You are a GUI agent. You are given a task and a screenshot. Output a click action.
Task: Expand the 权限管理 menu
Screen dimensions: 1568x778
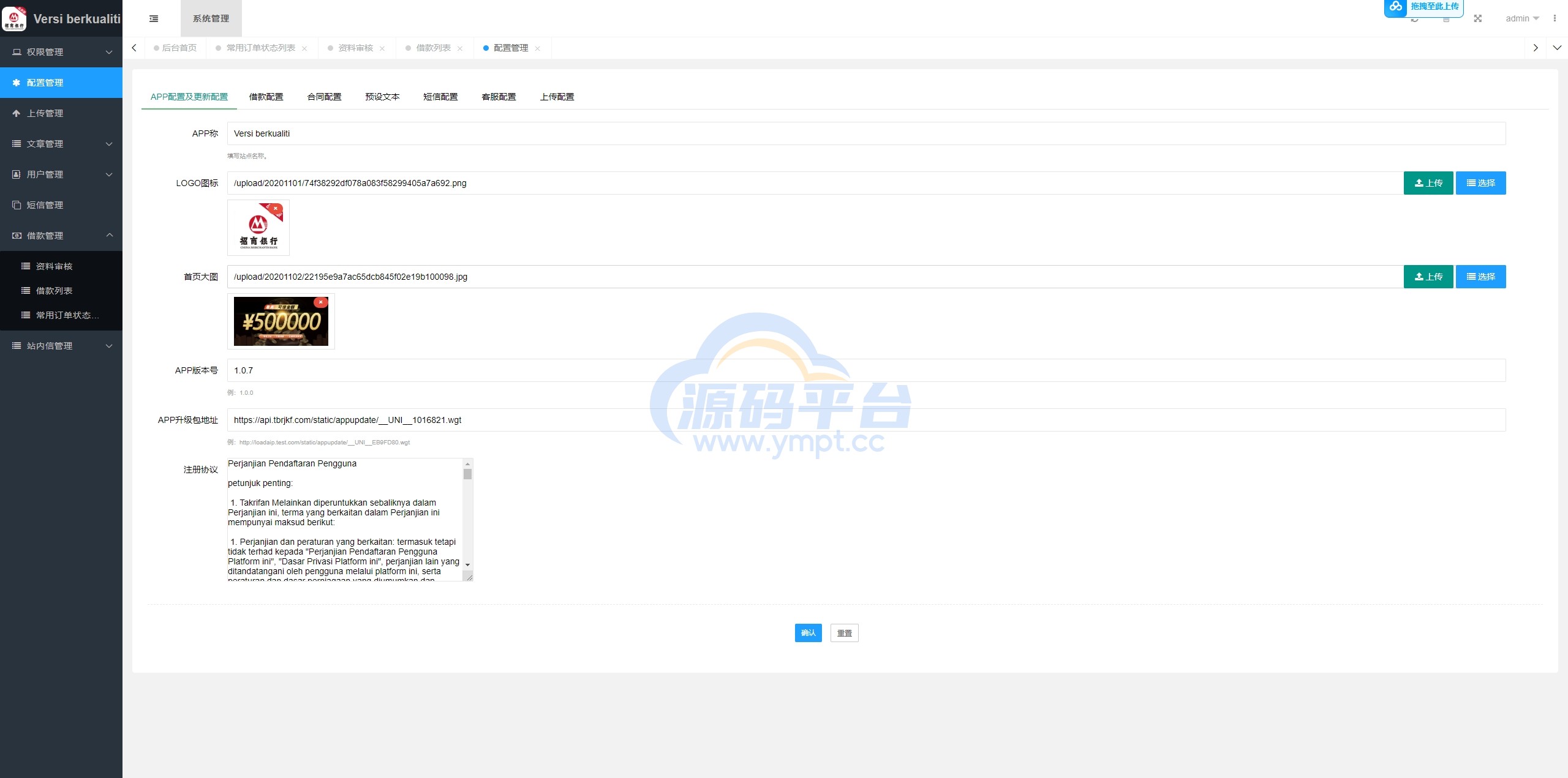[61, 52]
